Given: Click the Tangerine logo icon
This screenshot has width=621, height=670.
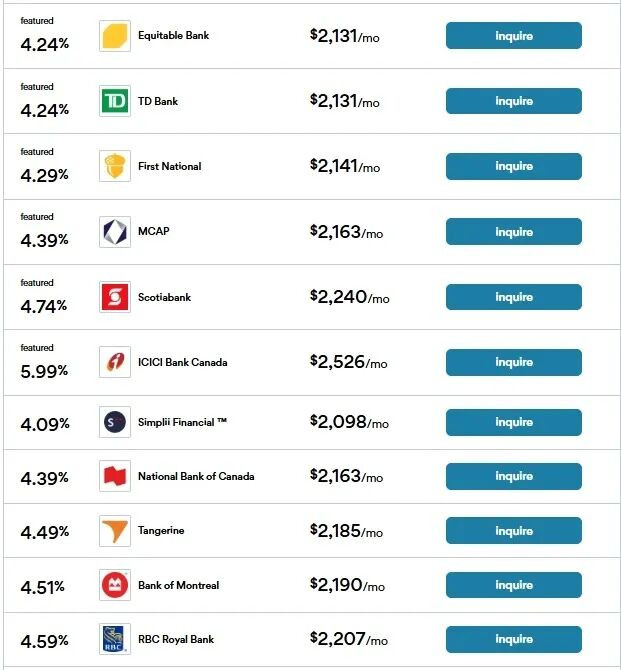Looking at the screenshot, I should point(115,531).
